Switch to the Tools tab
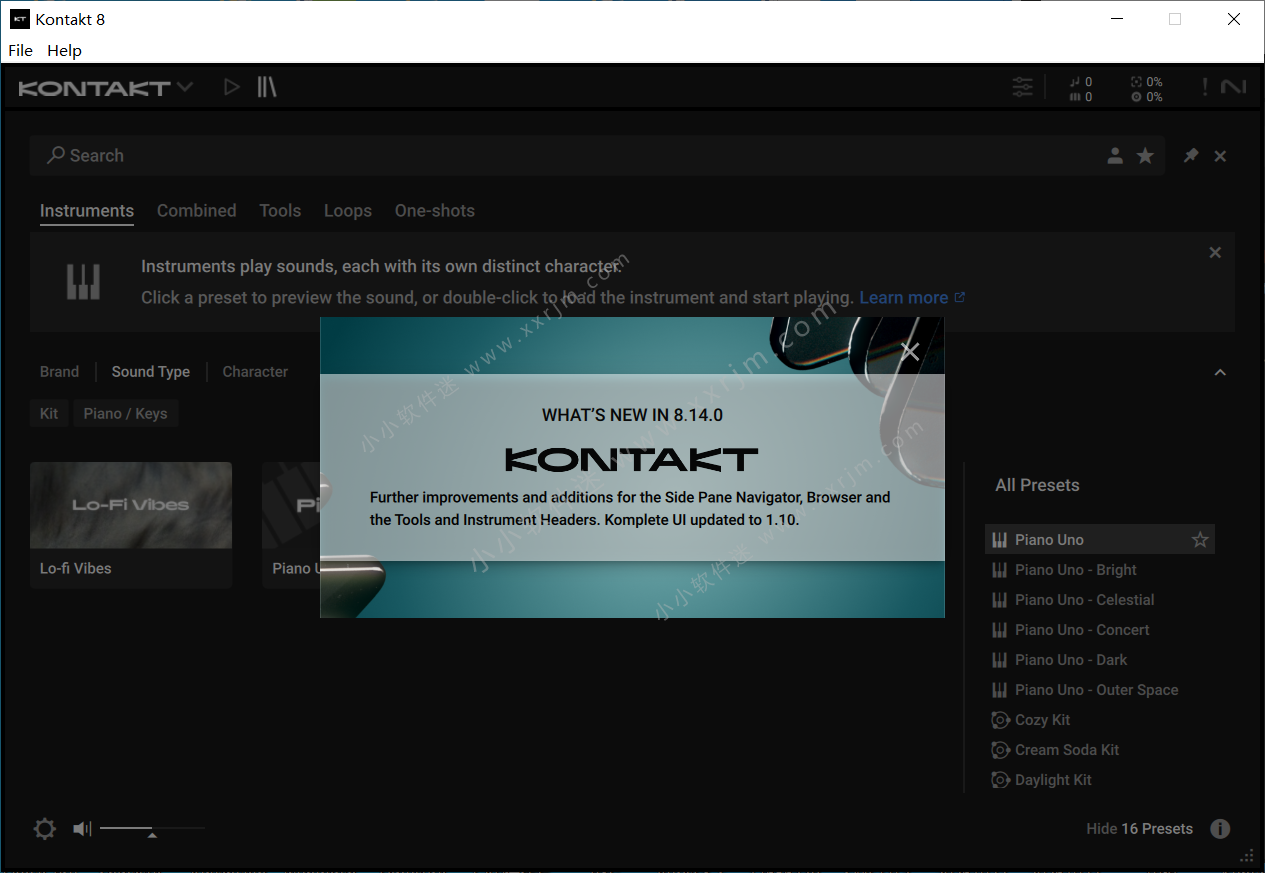The image size is (1265, 873). coord(280,211)
